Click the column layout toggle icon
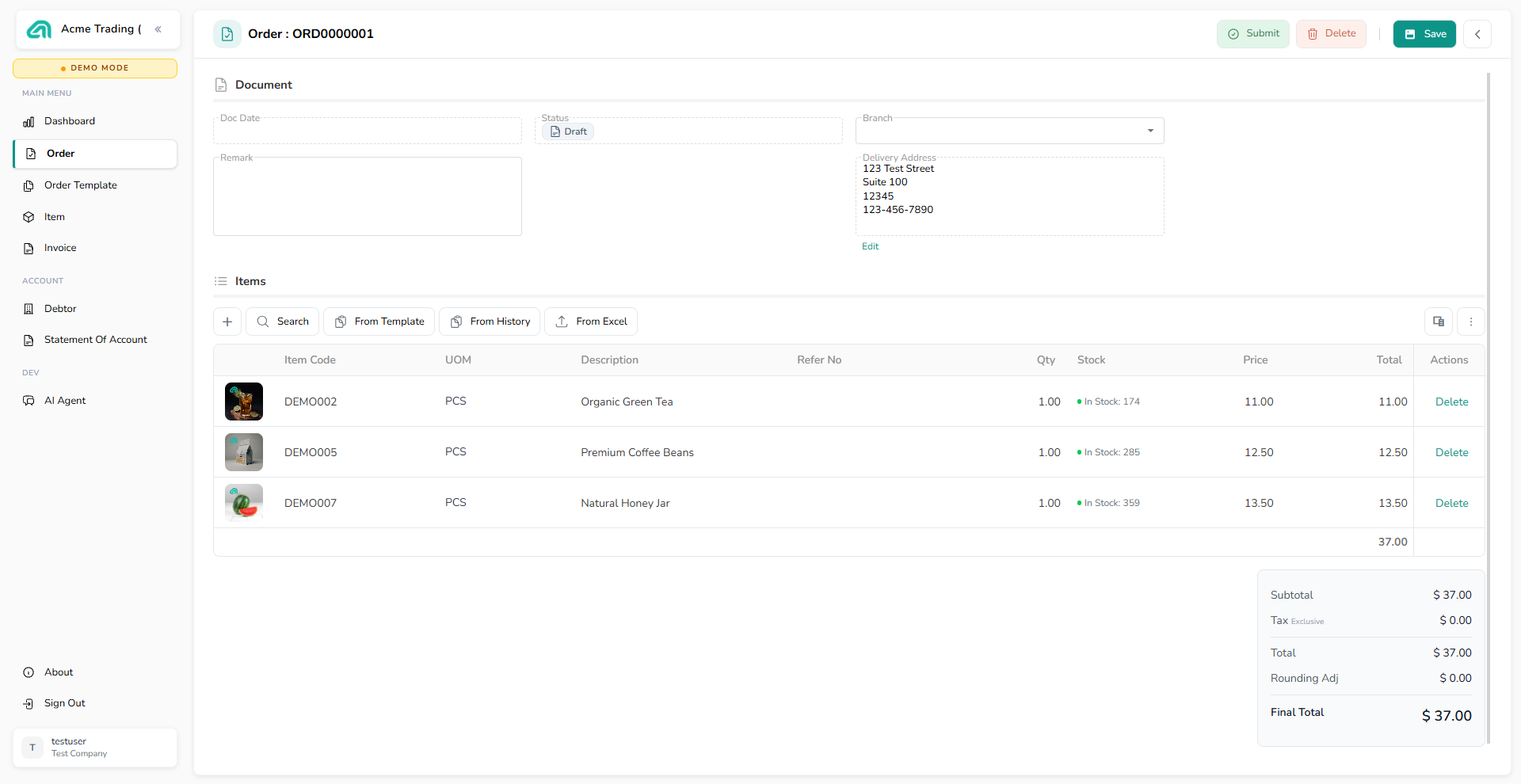1521x784 pixels. tap(1439, 322)
